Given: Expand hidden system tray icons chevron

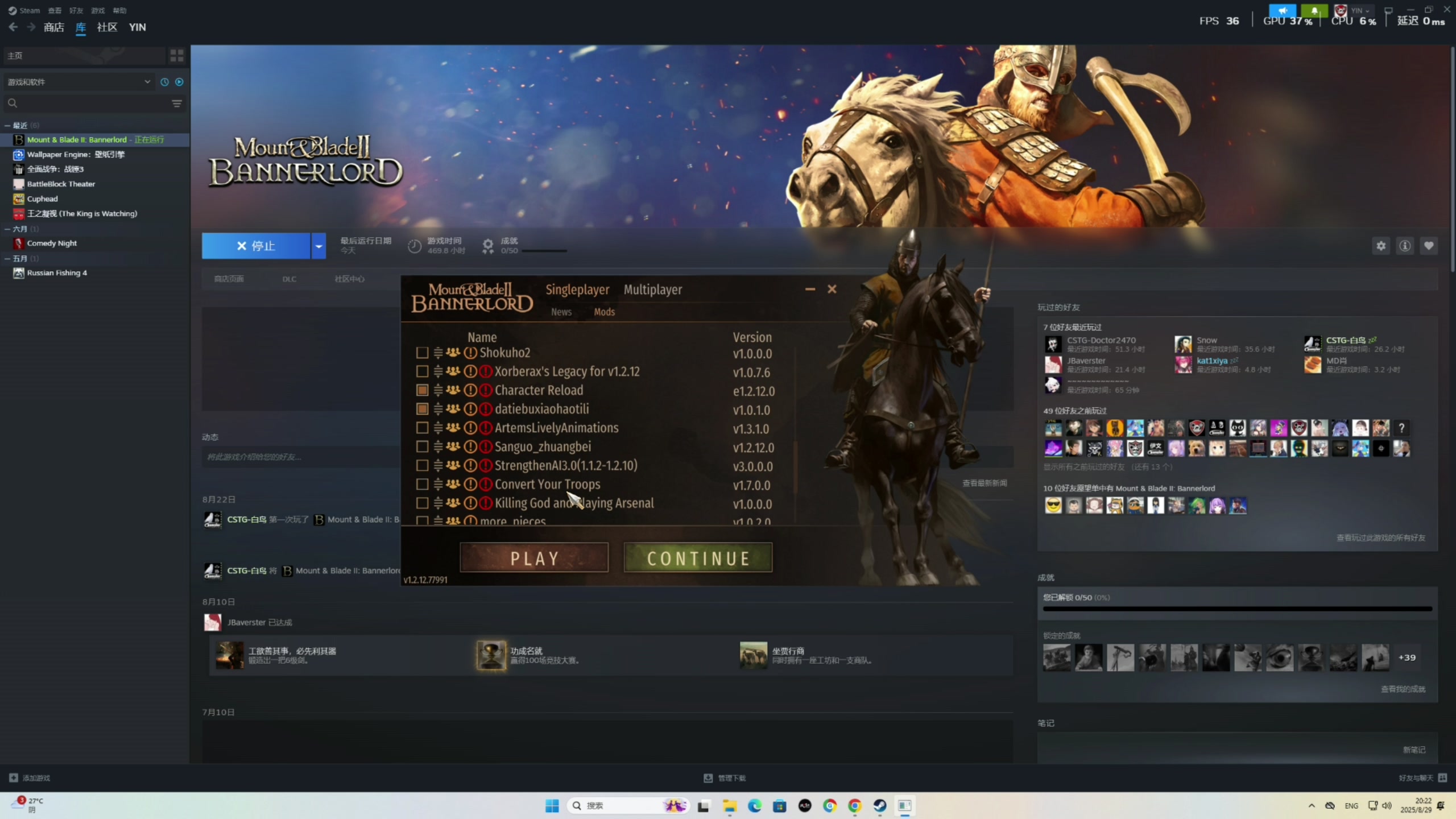Looking at the screenshot, I should click(x=1312, y=805).
